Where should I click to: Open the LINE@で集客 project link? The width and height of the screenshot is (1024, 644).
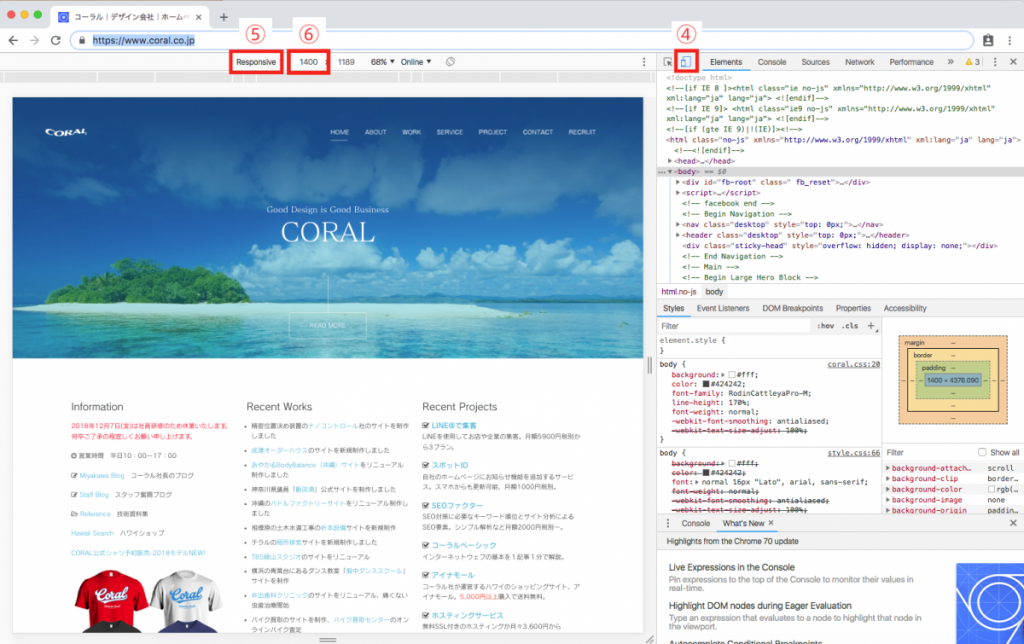454,425
